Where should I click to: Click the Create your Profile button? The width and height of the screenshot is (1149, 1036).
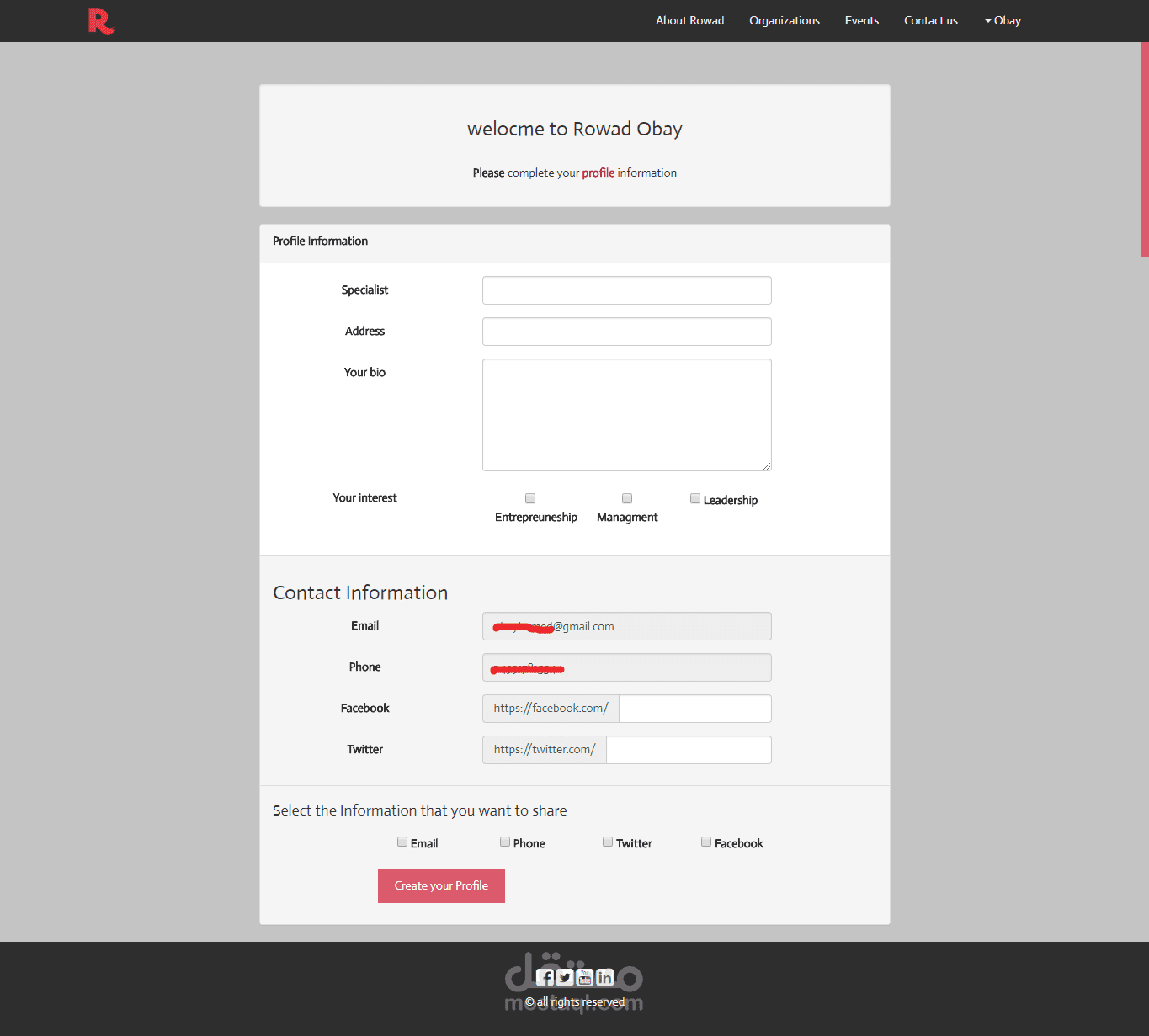(x=441, y=886)
